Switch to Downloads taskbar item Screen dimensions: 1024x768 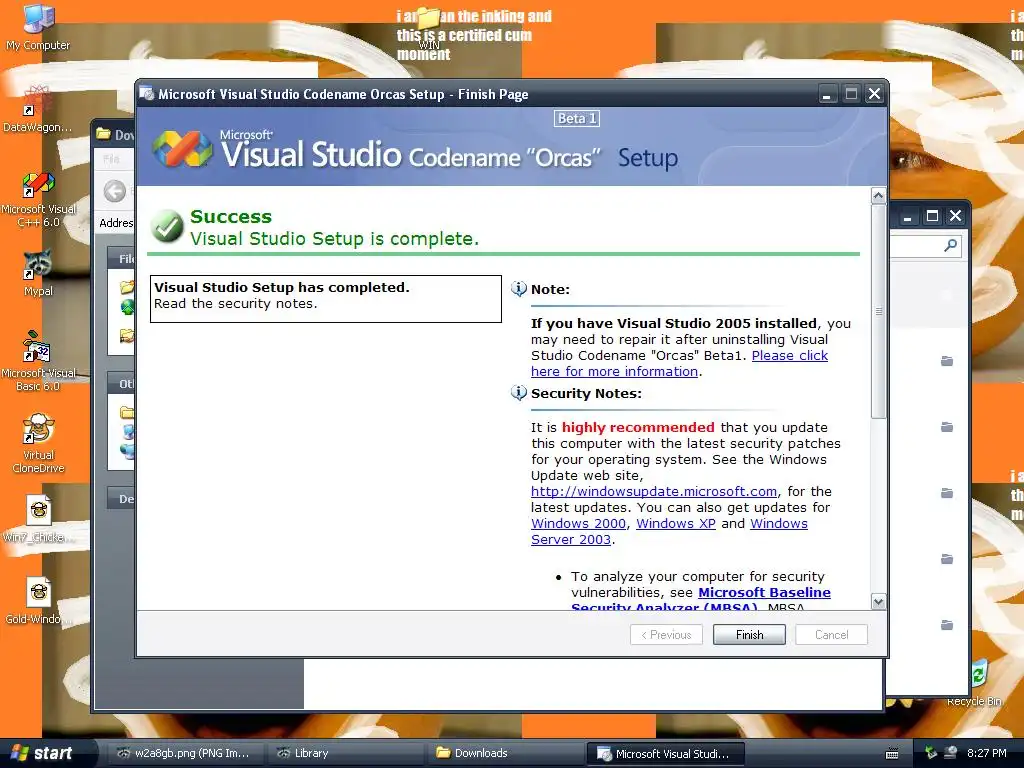(x=507, y=753)
